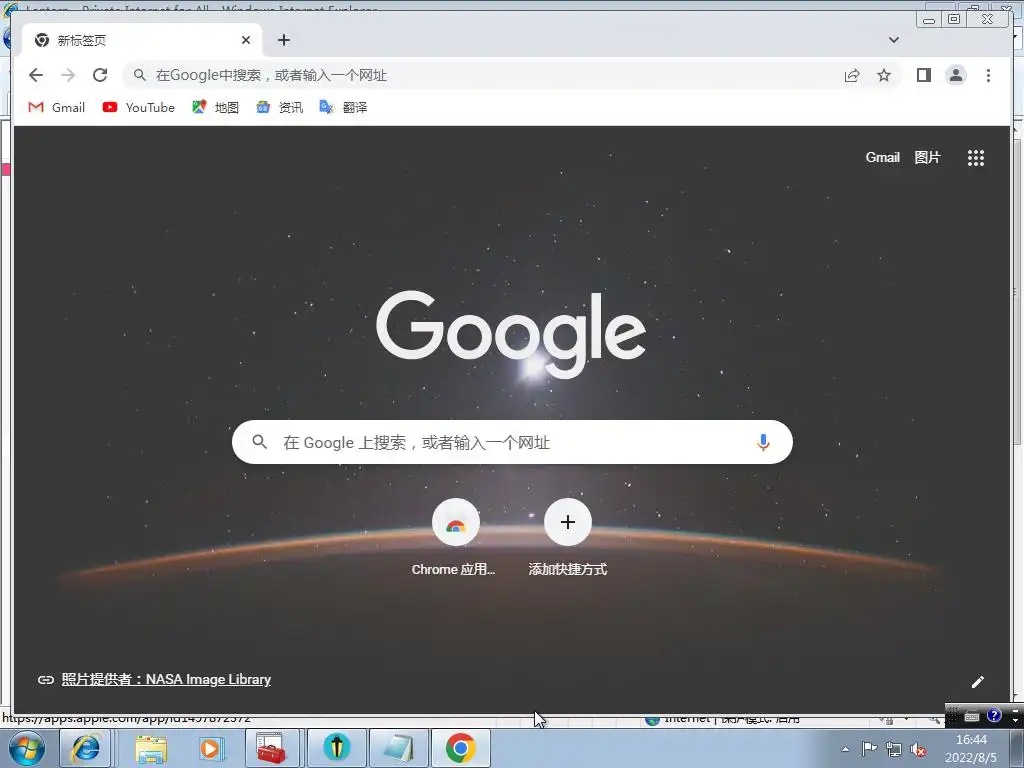Image resolution: width=1024 pixels, height=768 pixels.
Task: Click the network tray icon
Action: tap(893, 749)
